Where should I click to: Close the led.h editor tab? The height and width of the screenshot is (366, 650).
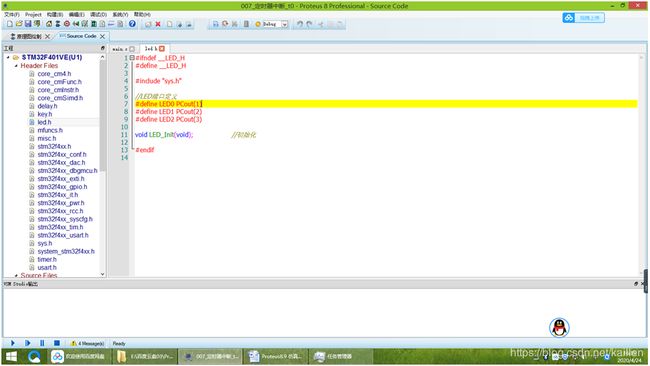pos(162,48)
